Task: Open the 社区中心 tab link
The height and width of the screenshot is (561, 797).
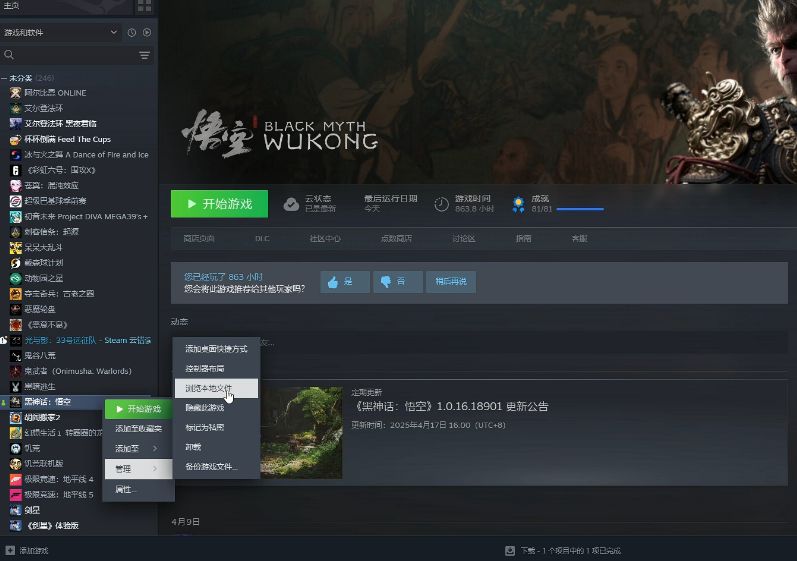Action: pos(325,238)
